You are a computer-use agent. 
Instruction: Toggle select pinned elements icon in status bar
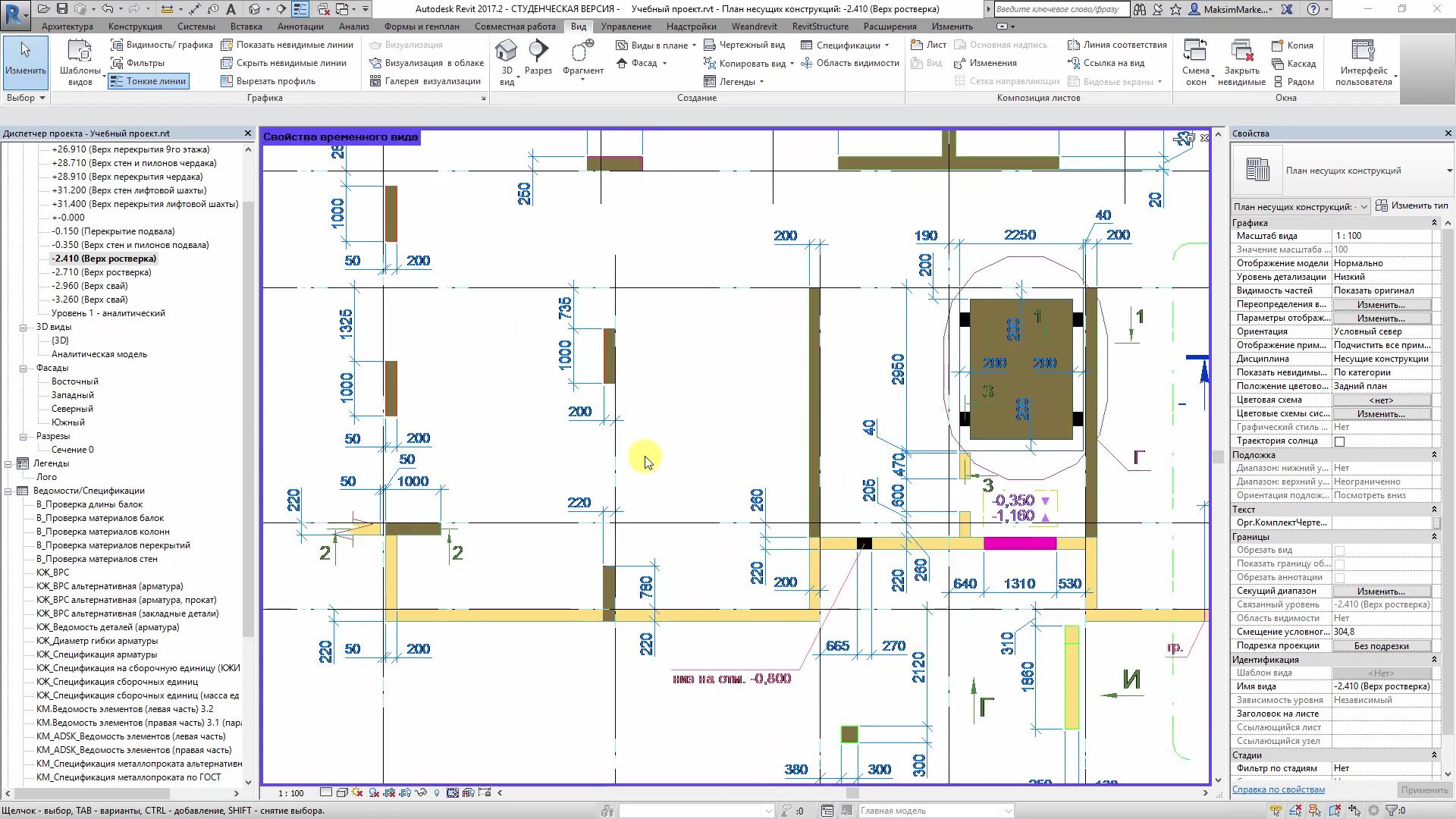pos(1316,811)
